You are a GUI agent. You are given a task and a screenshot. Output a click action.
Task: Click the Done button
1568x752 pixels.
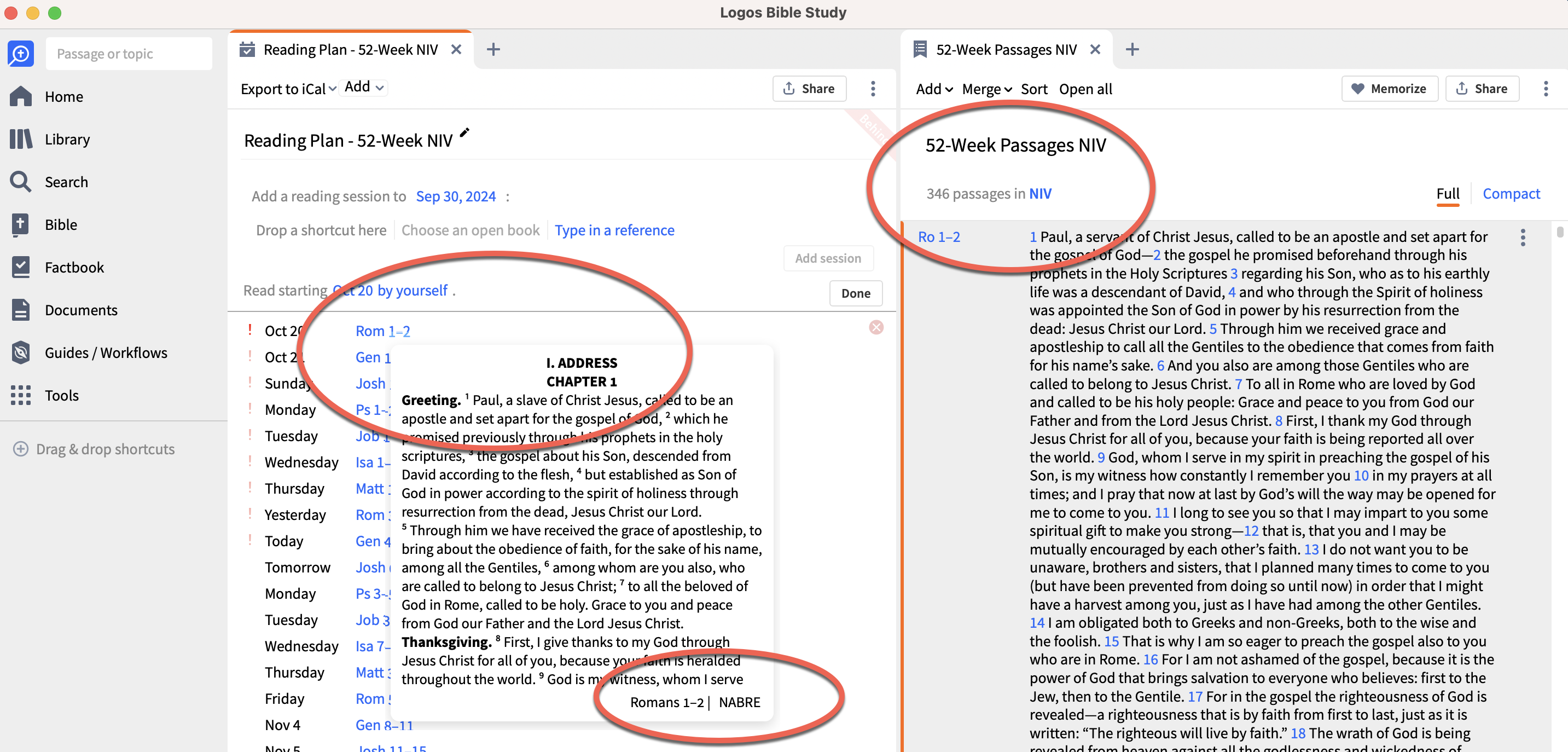(855, 293)
